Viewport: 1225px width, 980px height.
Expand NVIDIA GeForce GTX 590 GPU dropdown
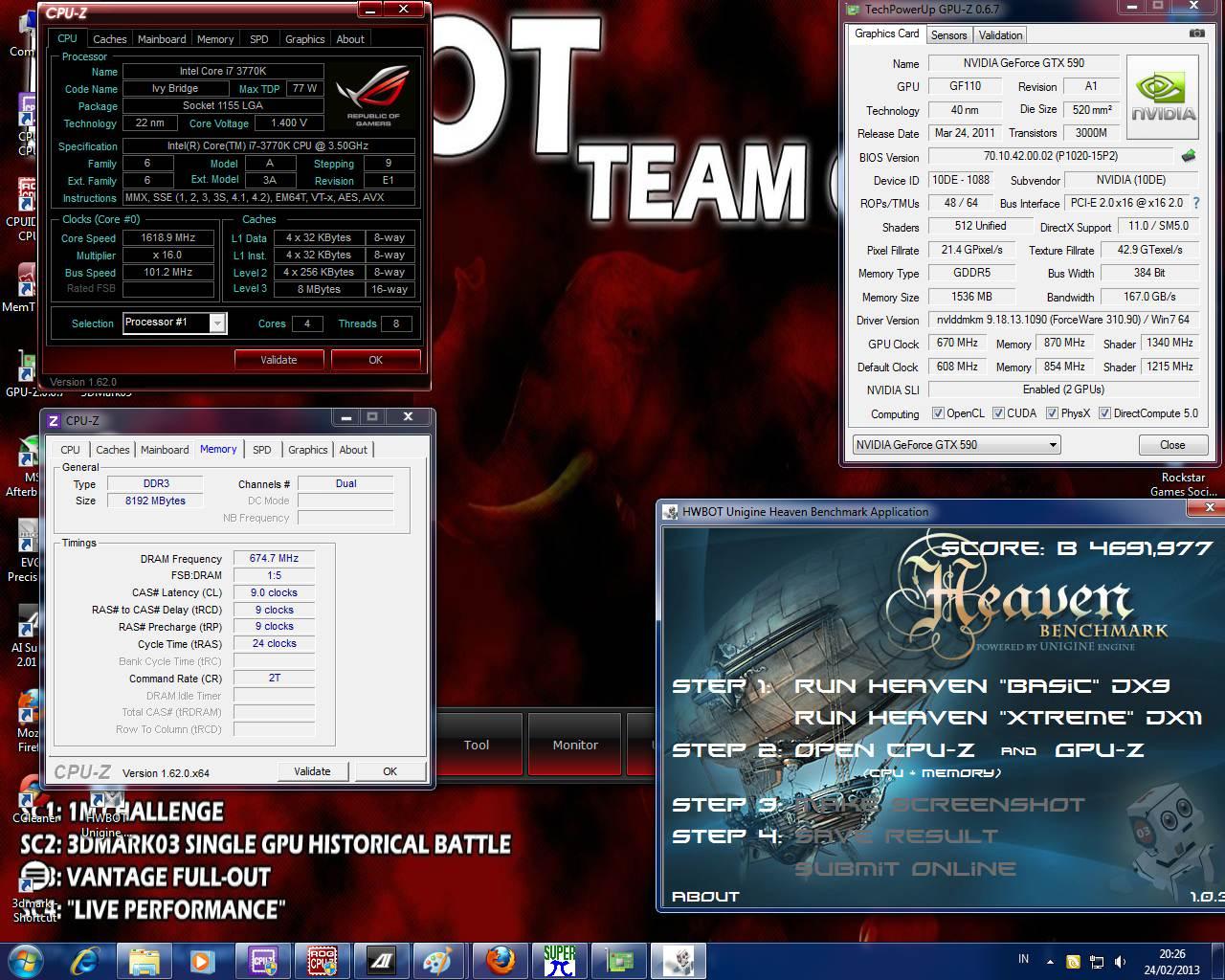click(x=1053, y=445)
